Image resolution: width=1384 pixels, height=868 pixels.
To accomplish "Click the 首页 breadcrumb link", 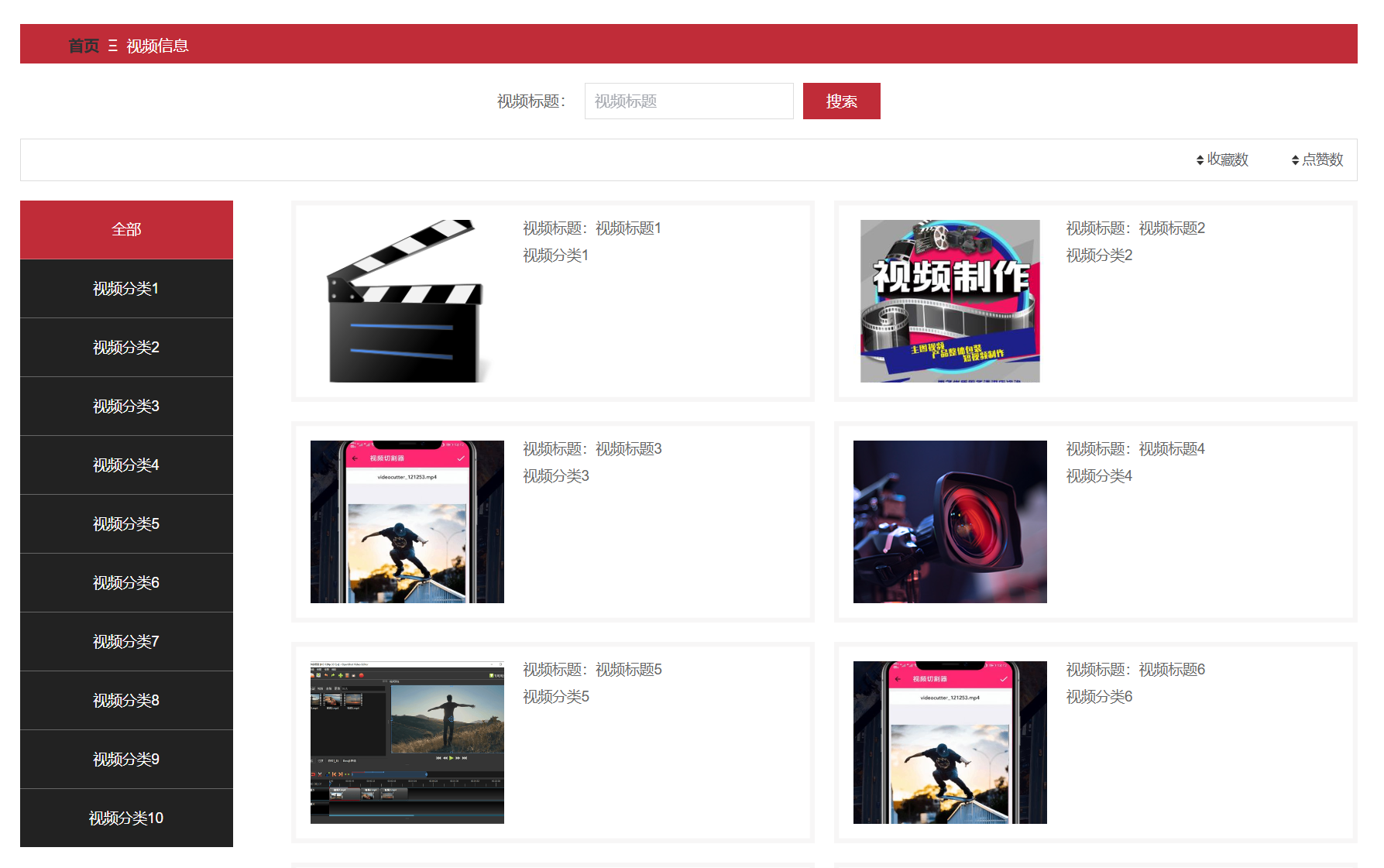I will [x=84, y=46].
